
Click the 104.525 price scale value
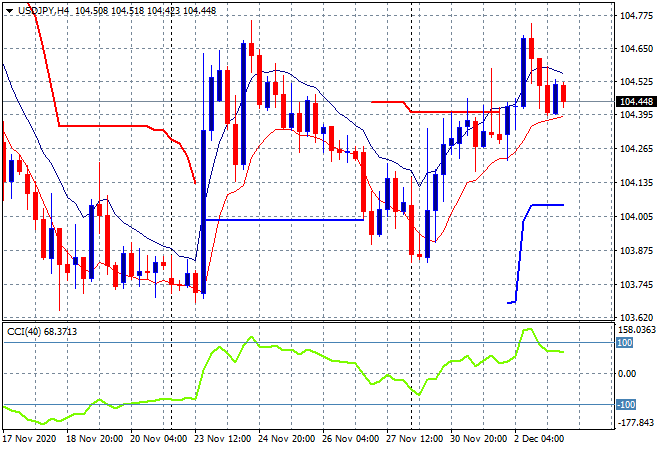tap(636, 81)
